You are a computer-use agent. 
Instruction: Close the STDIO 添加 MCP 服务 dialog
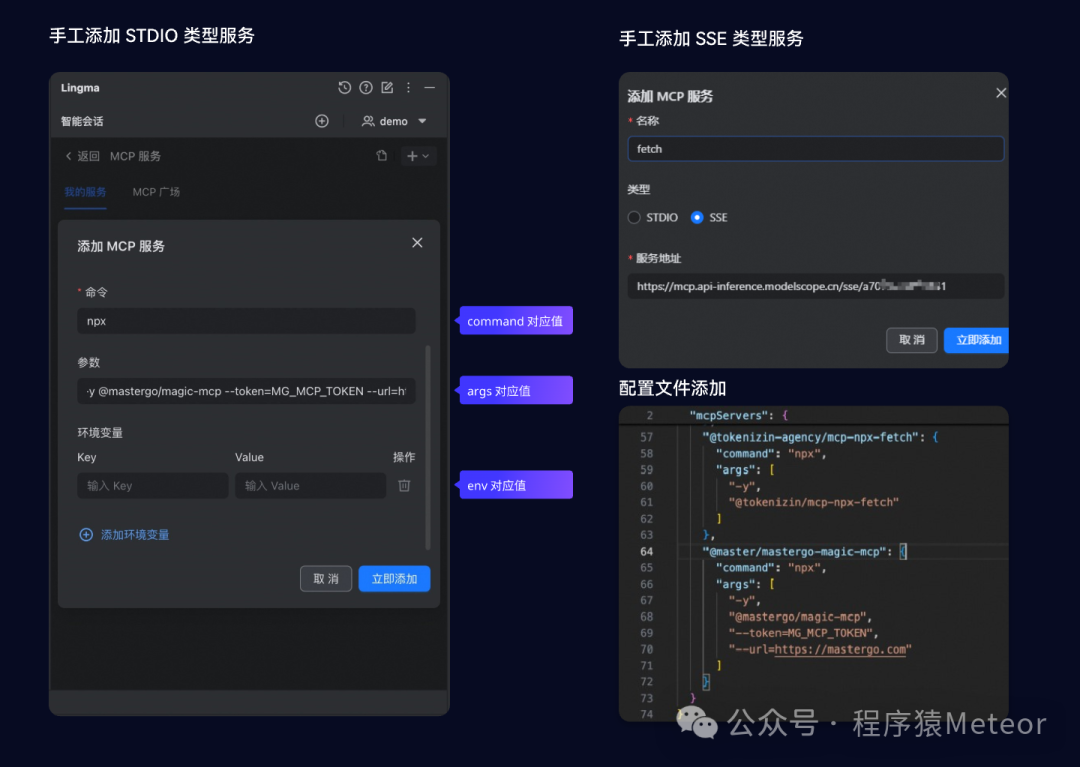417,243
